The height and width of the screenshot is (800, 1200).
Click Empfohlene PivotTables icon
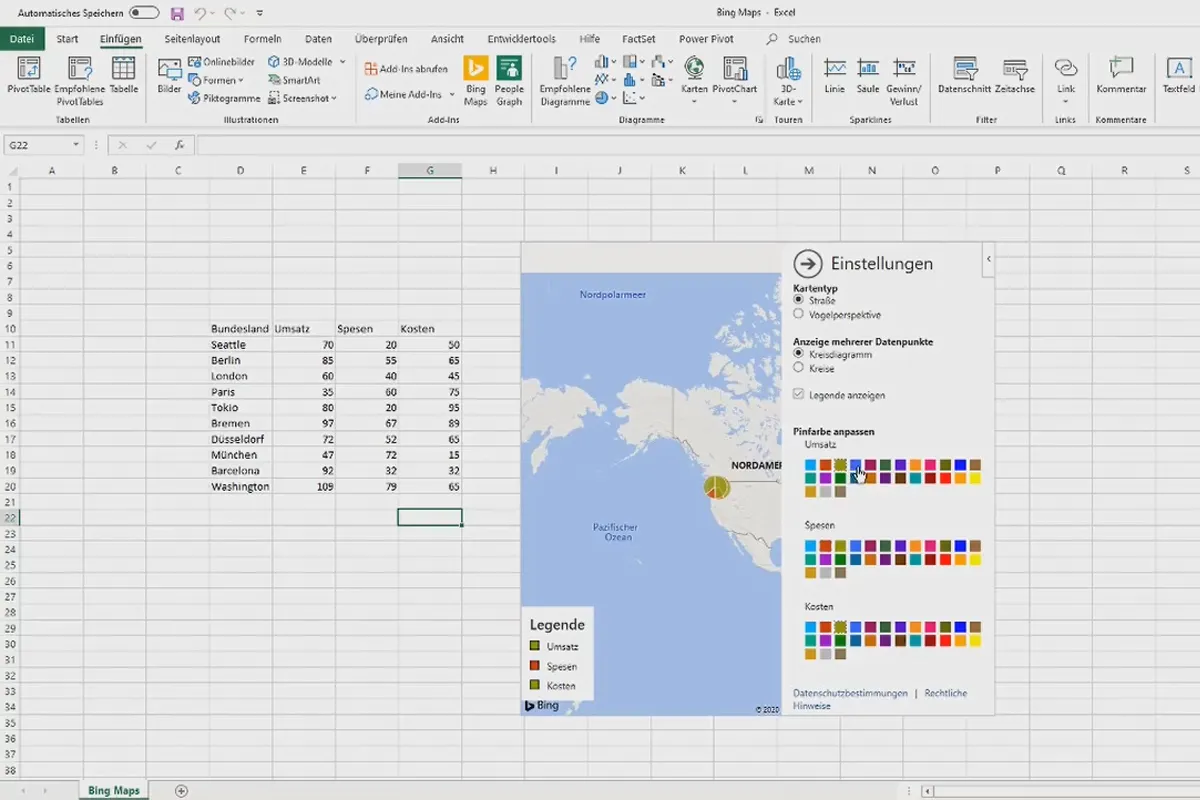(x=79, y=82)
